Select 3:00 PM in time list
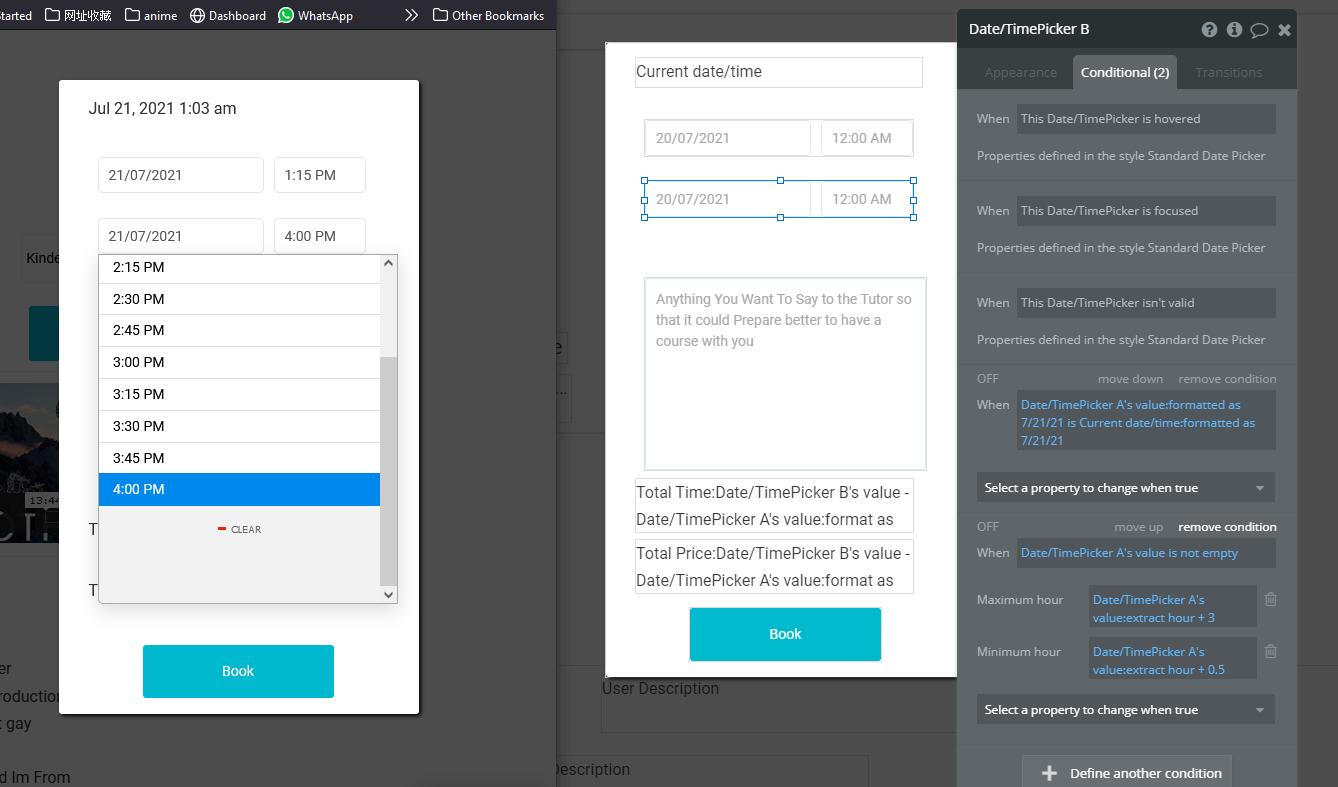This screenshot has width=1338, height=787. [x=239, y=362]
